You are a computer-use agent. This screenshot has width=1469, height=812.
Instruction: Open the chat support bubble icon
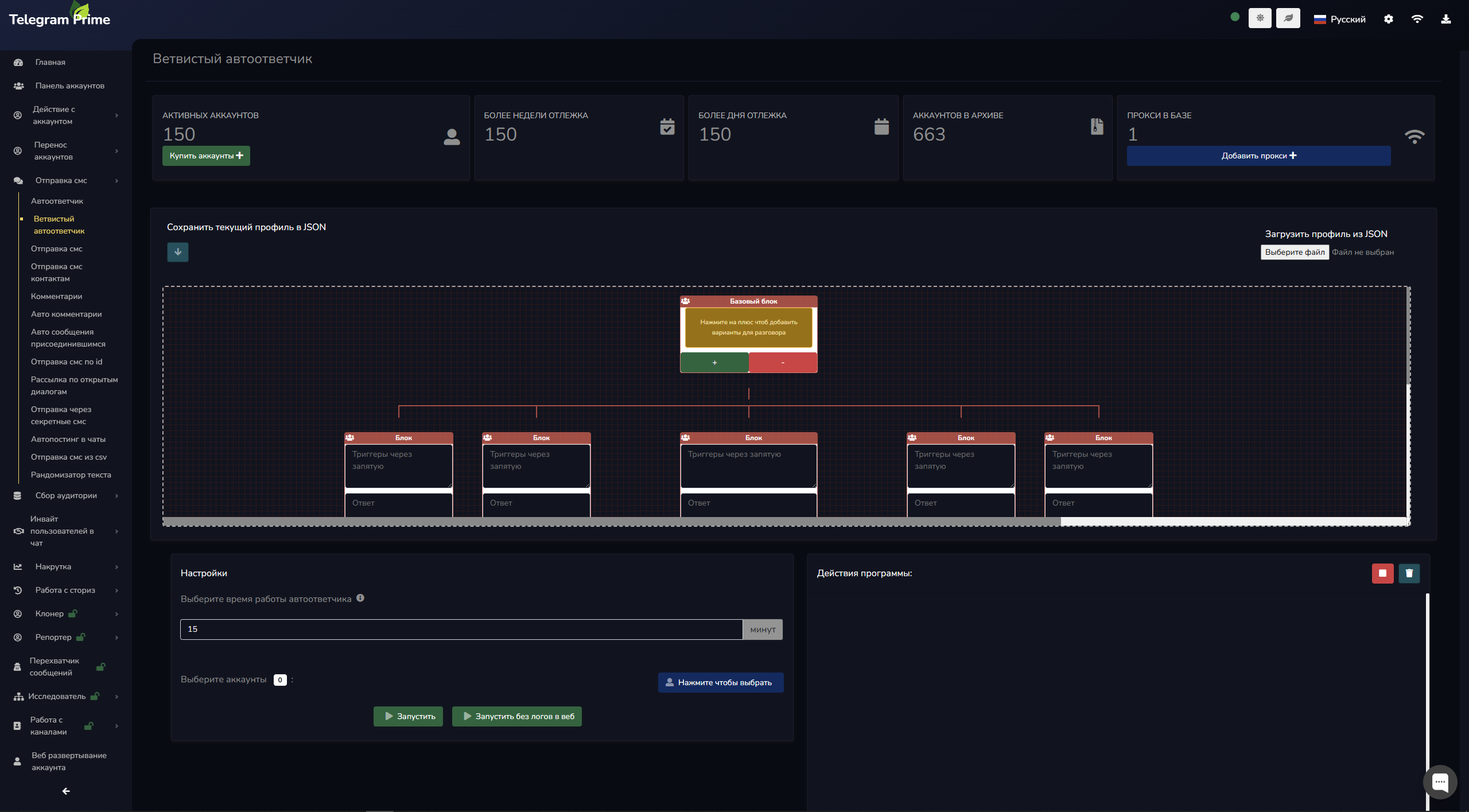point(1440,782)
